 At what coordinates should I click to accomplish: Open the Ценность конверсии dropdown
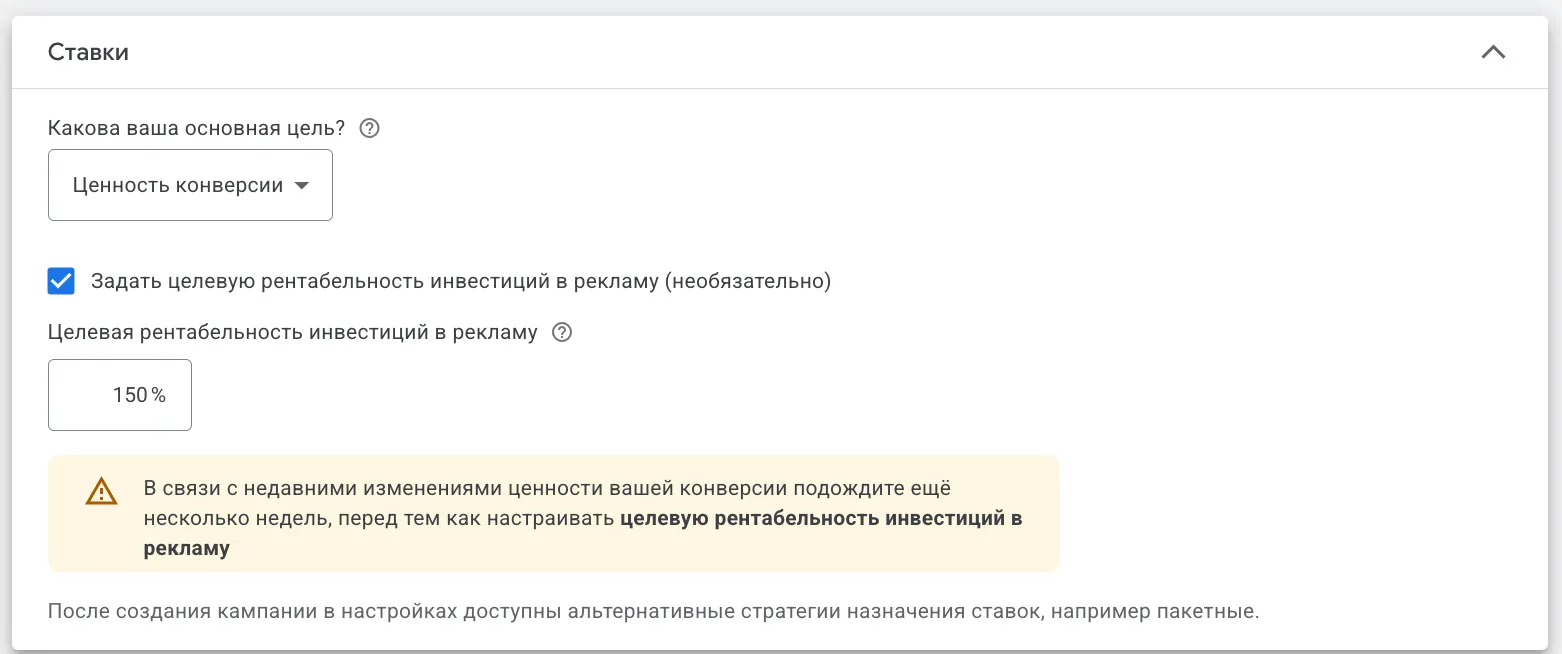(190, 185)
